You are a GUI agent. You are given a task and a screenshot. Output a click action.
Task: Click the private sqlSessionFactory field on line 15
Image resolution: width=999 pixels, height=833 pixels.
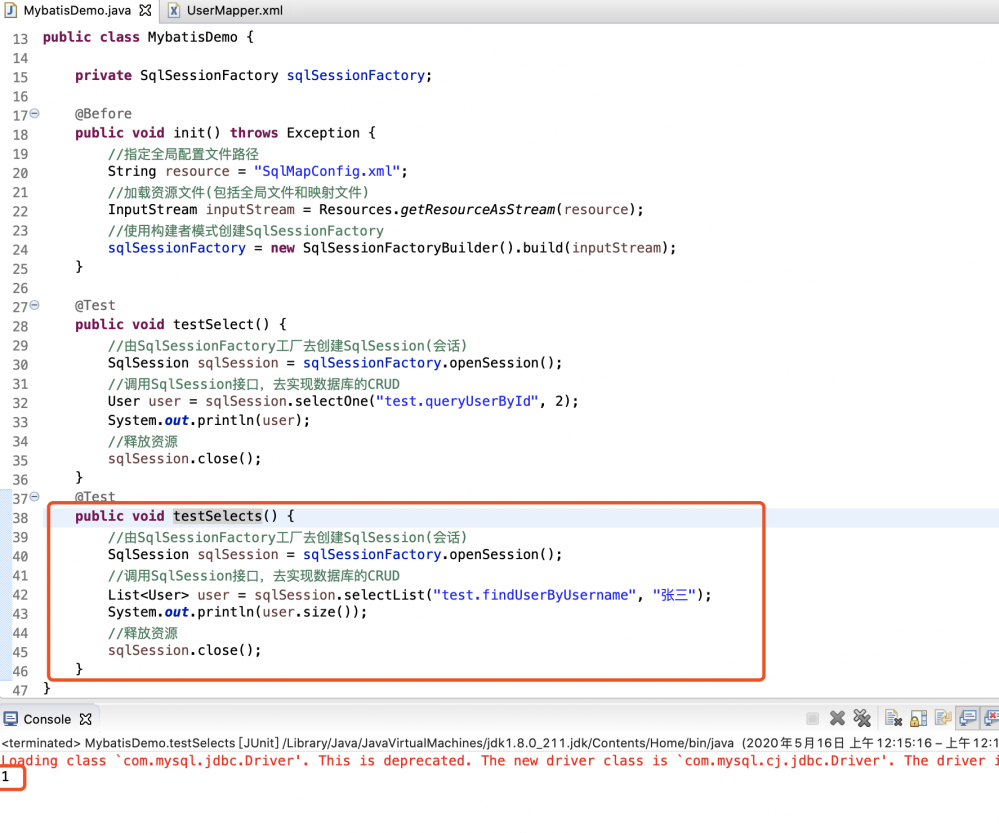[x=356, y=75]
